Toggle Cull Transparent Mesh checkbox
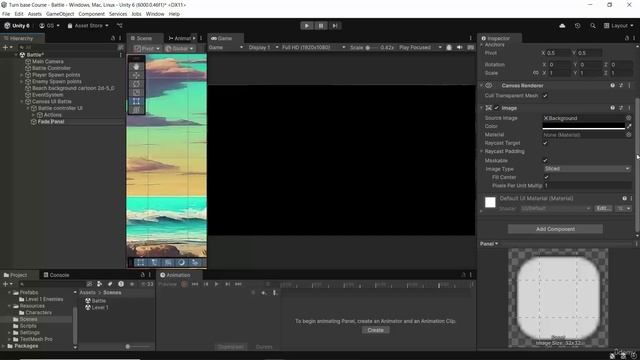The height and width of the screenshot is (360, 640). 545,96
